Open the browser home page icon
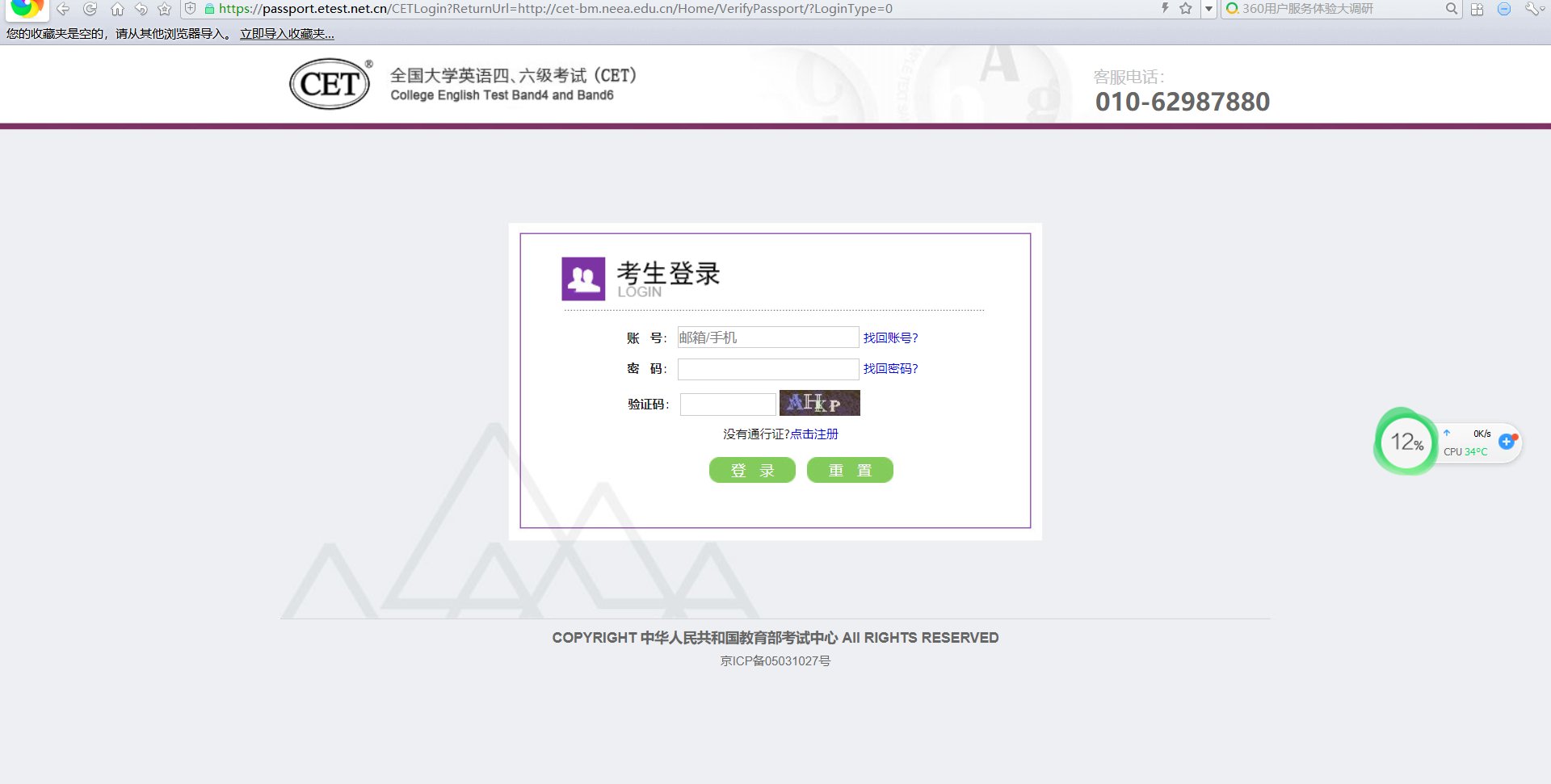This screenshot has width=1551, height=784. 118,10
